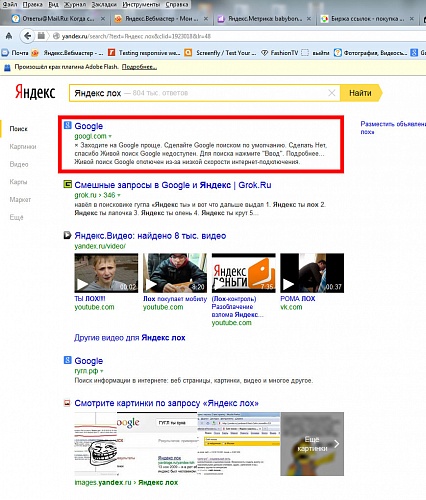Open the Разместить объявление link
426x500 pixels.
393,128
